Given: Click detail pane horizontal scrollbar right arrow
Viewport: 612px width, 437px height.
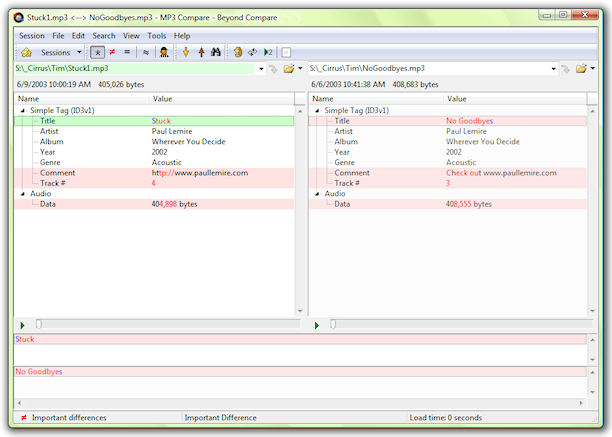Looking at the screenshot, I should point(581,403).
